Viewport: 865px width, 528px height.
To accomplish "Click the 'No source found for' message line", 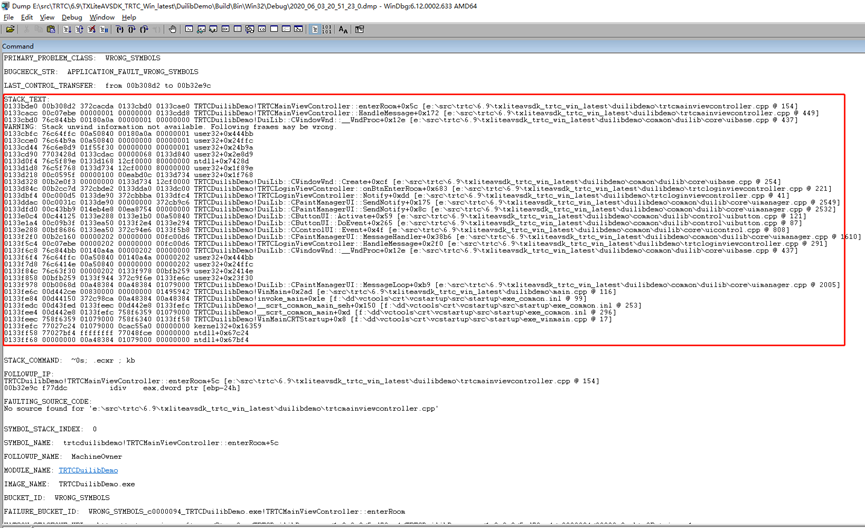I will pos(221,409).
